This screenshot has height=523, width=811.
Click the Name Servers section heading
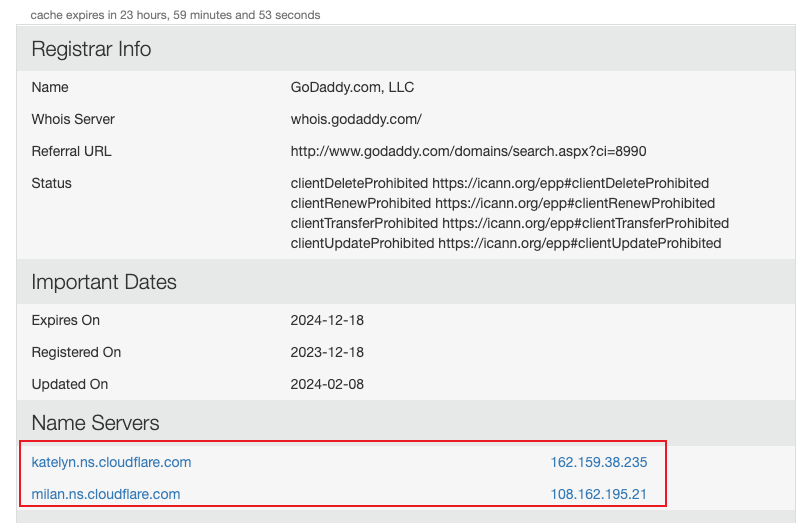tap(95, 423)
